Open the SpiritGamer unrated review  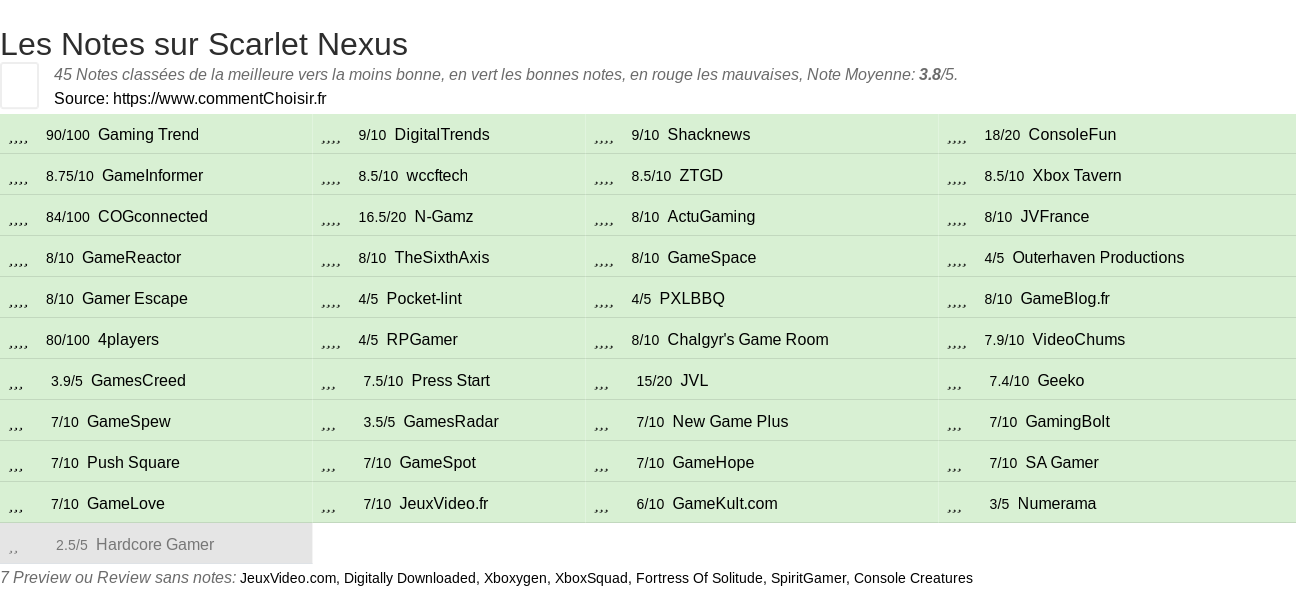click(809, 578)
